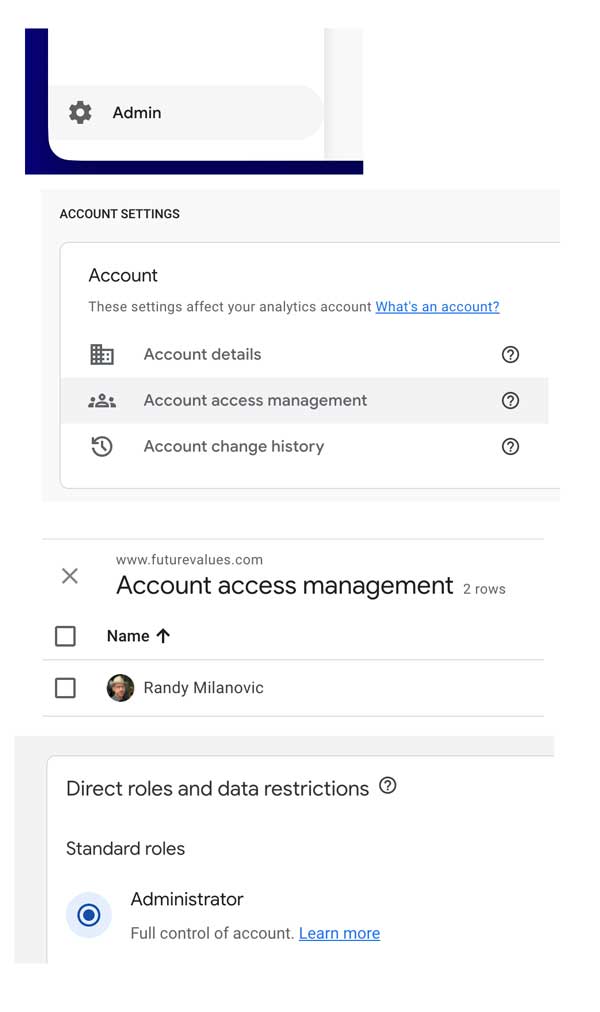The width and height of the screenshot is (600, 1012).
Task: Click Randy Milanovic's profile avatar
Action: (x=120, y=688)
